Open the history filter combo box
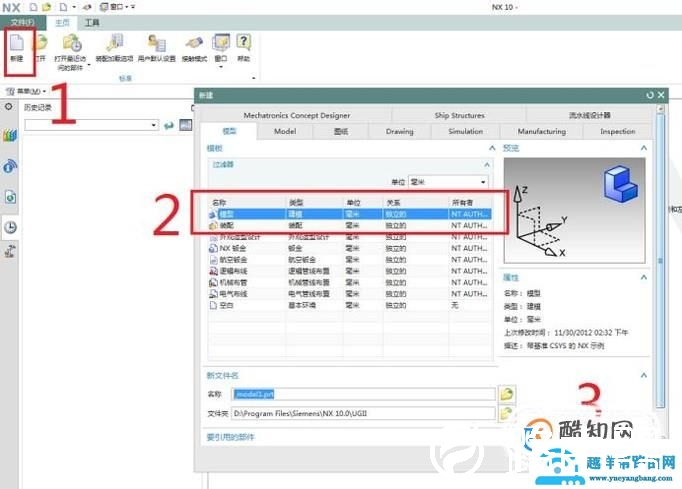682x489 pixels. click(x=91, y=125)
